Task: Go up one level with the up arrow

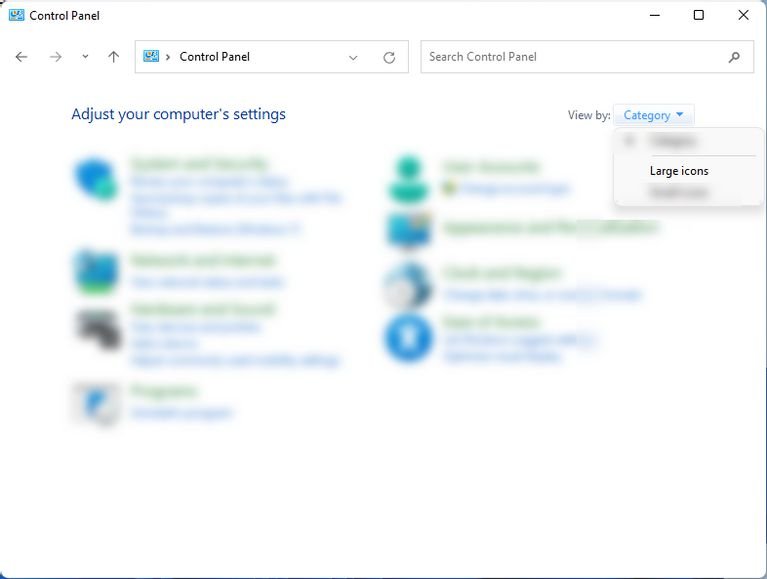Action: (x=113, y=57)
